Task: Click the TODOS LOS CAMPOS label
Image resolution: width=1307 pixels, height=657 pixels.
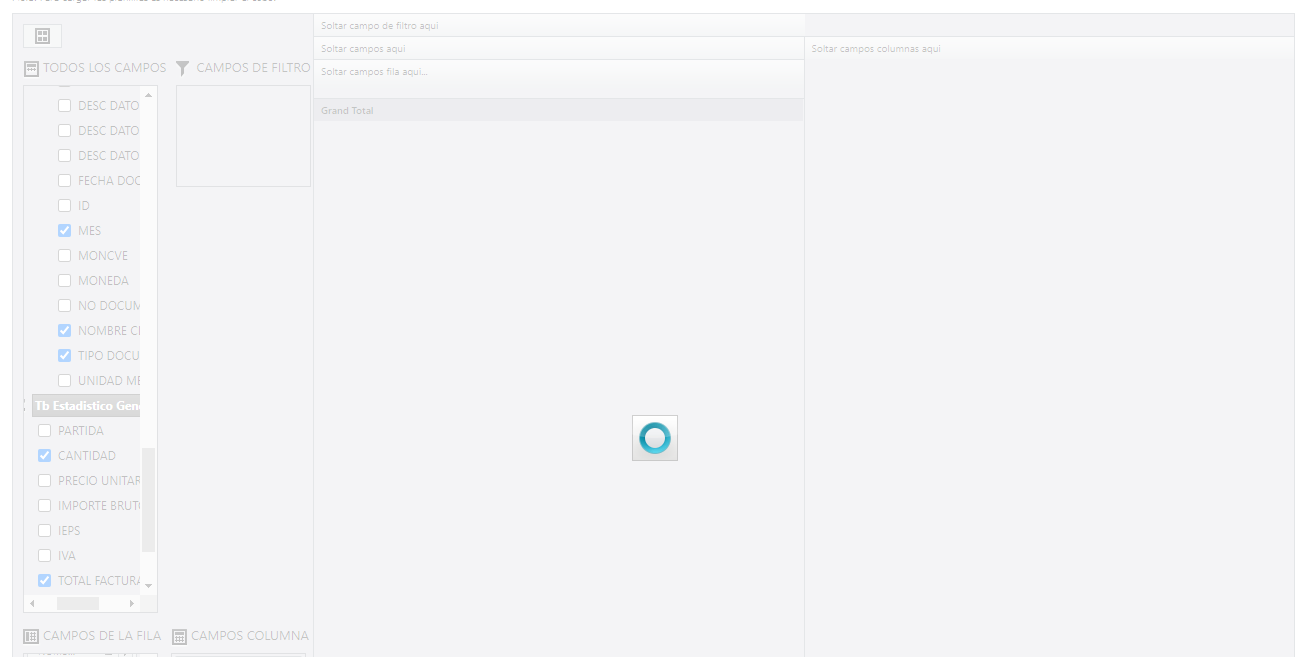Action: (x=105, y=68)
